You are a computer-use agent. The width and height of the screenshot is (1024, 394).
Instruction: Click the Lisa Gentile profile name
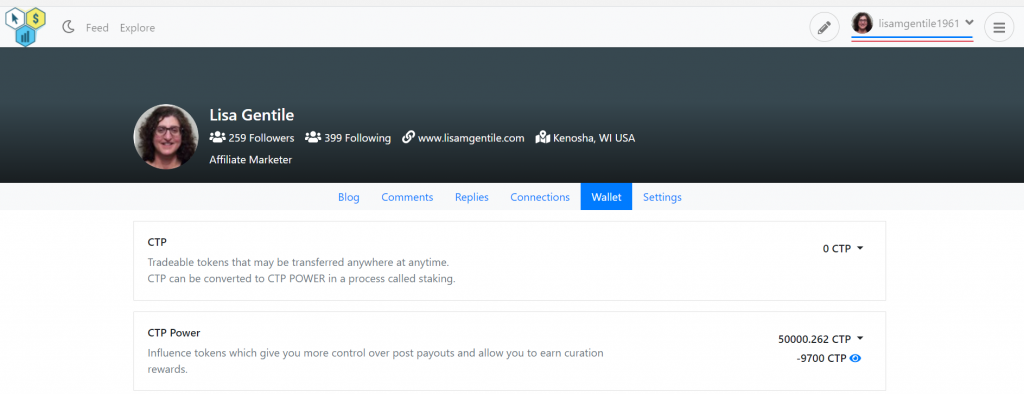251,115
